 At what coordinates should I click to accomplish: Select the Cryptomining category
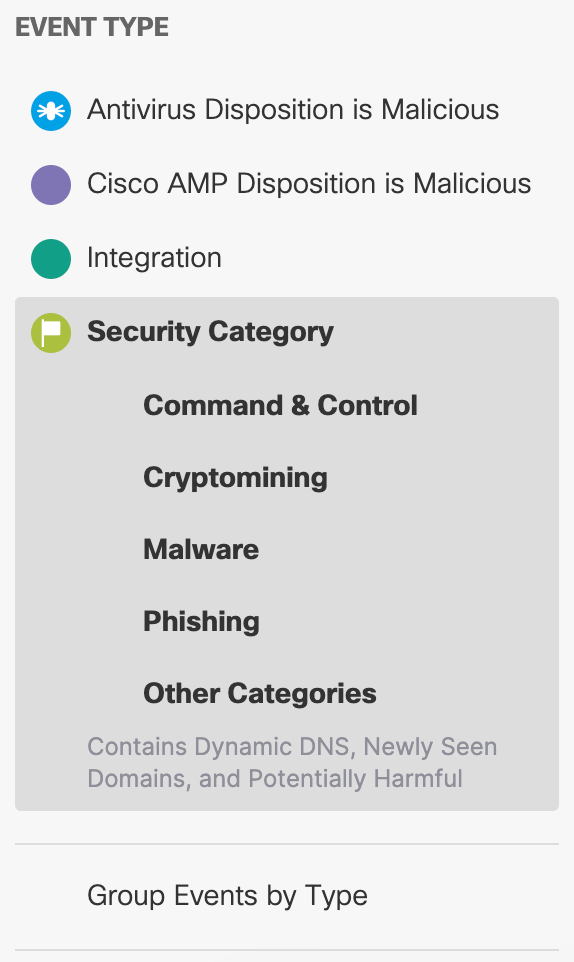(235, 478)
